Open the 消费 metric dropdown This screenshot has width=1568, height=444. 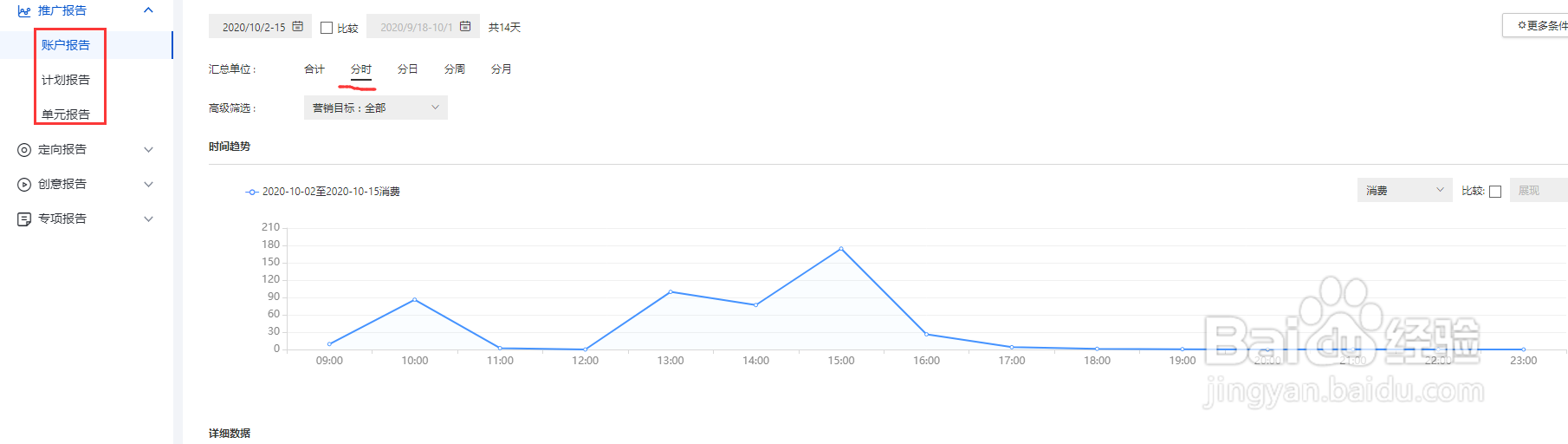pyautogui.click(x=1403, y=191)
